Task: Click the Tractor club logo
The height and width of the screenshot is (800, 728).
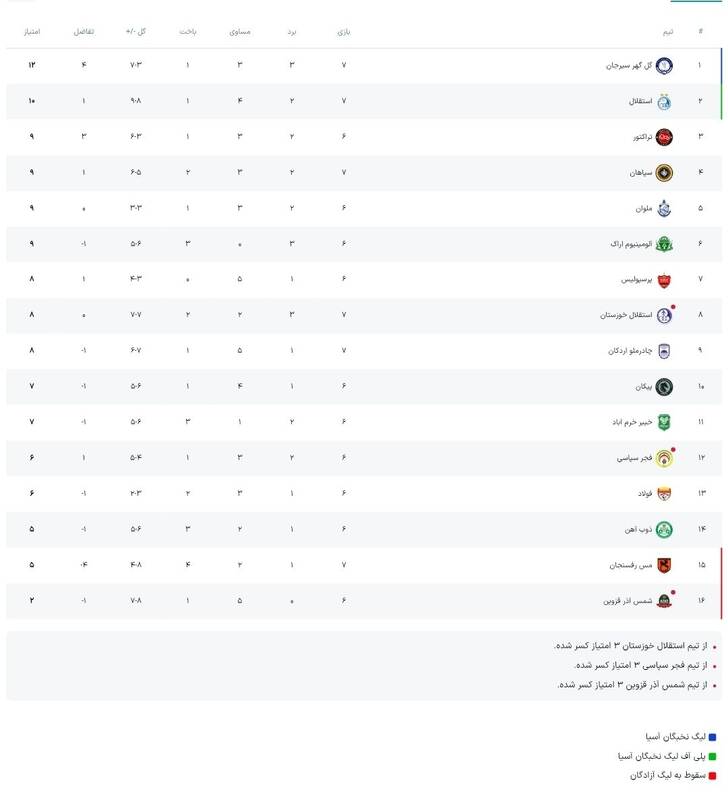Action: point(665,137)
